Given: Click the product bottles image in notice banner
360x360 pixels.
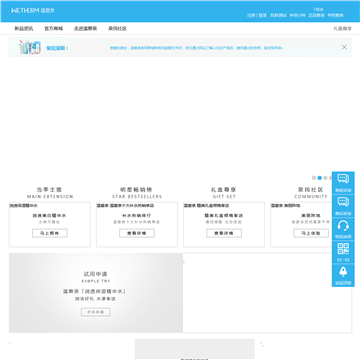Looking at the screenshot, I should click(30, 47).
